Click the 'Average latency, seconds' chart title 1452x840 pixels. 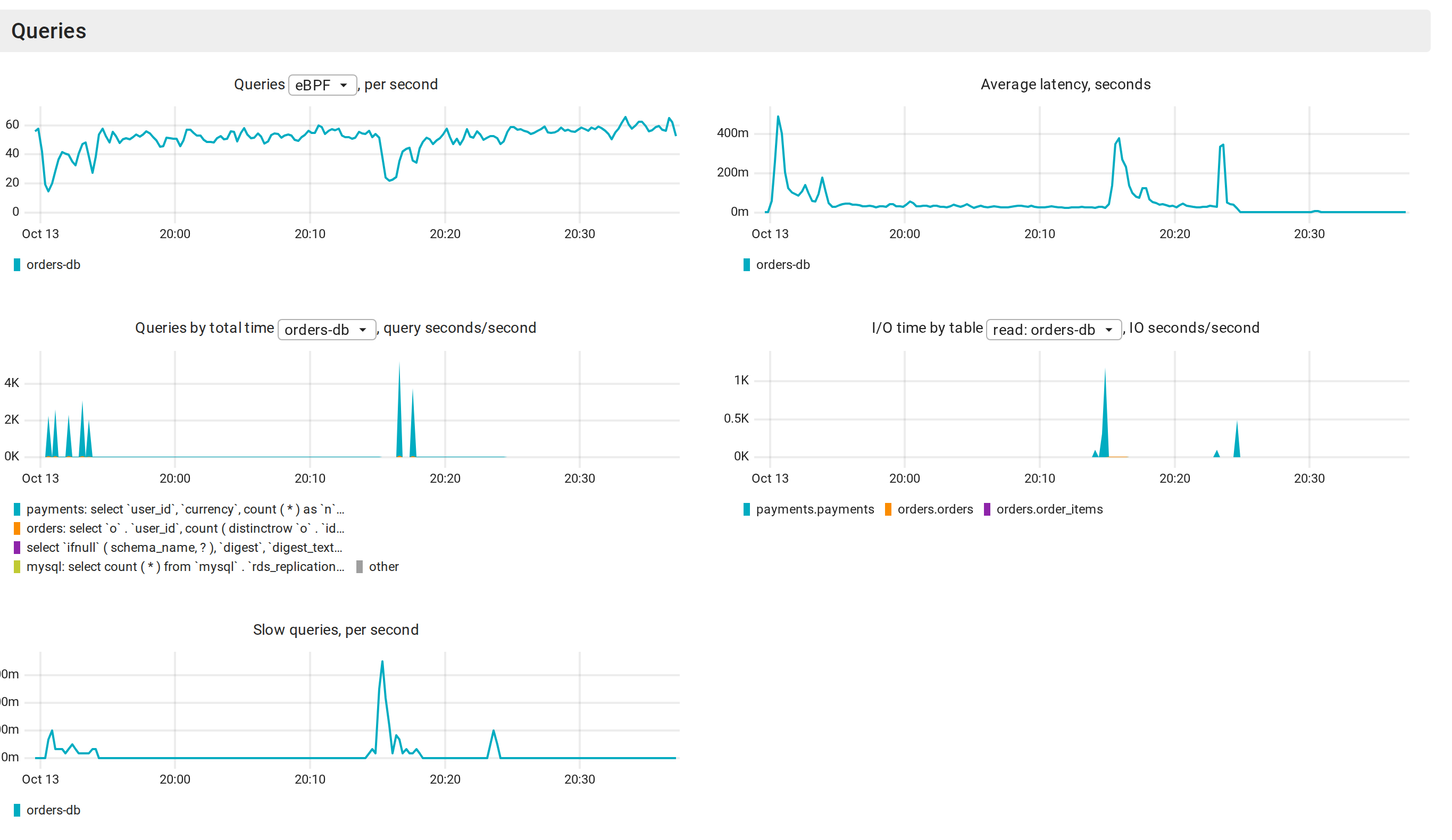[x=1065, y=84]
